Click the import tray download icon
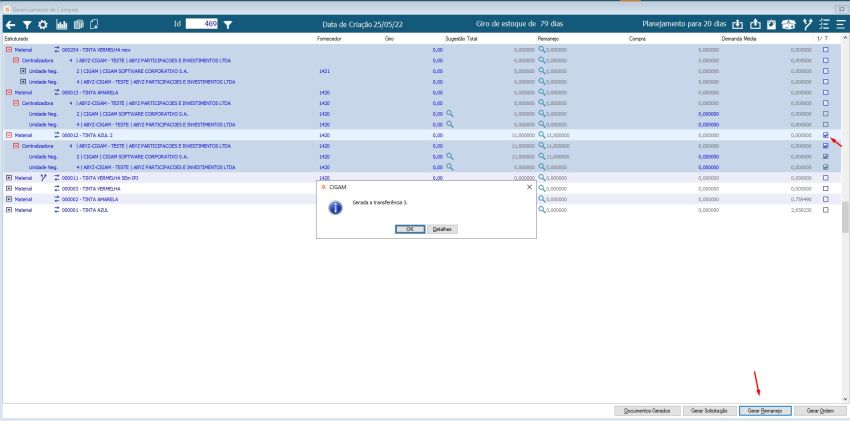This screenshot has height=421, width=850. (x=737, y=24)
